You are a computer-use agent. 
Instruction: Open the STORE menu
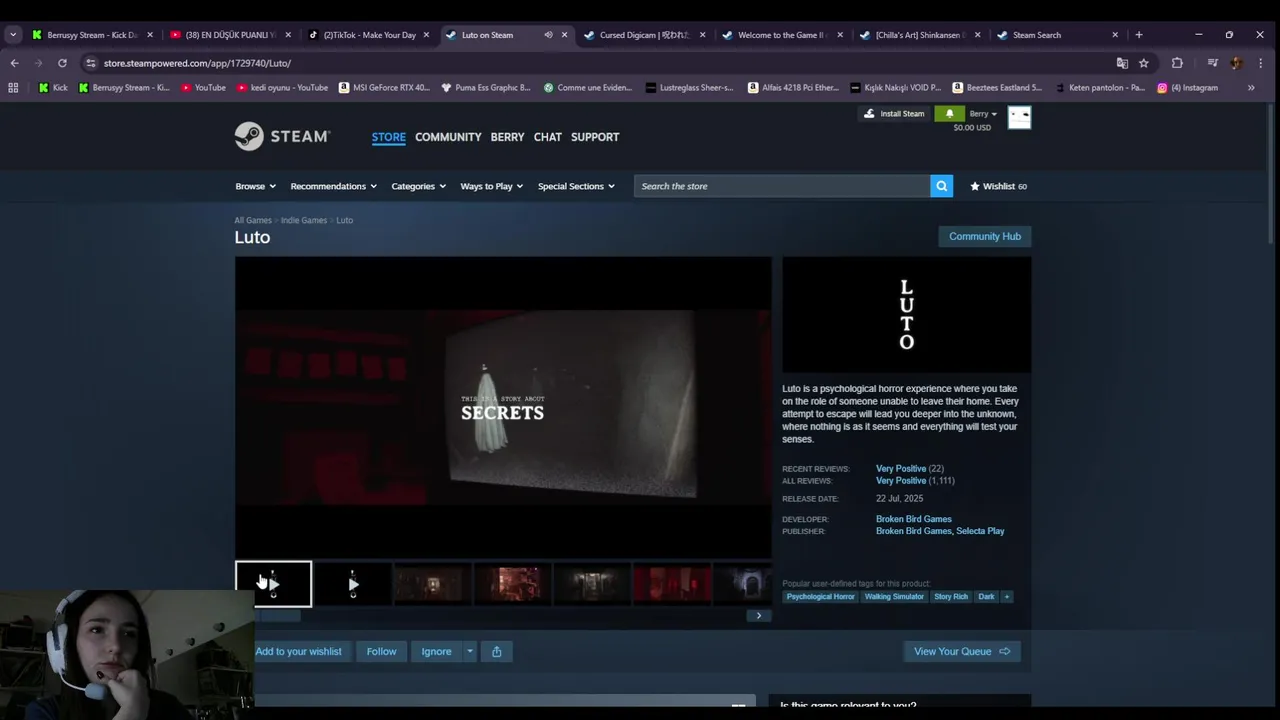click(x=389, y=137)
